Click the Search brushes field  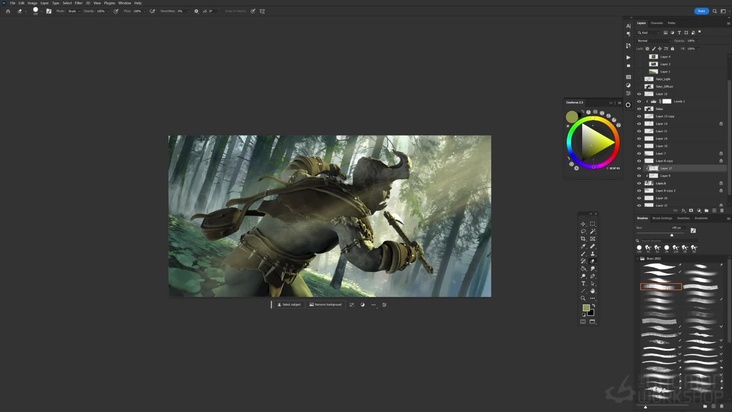point(667,241)
